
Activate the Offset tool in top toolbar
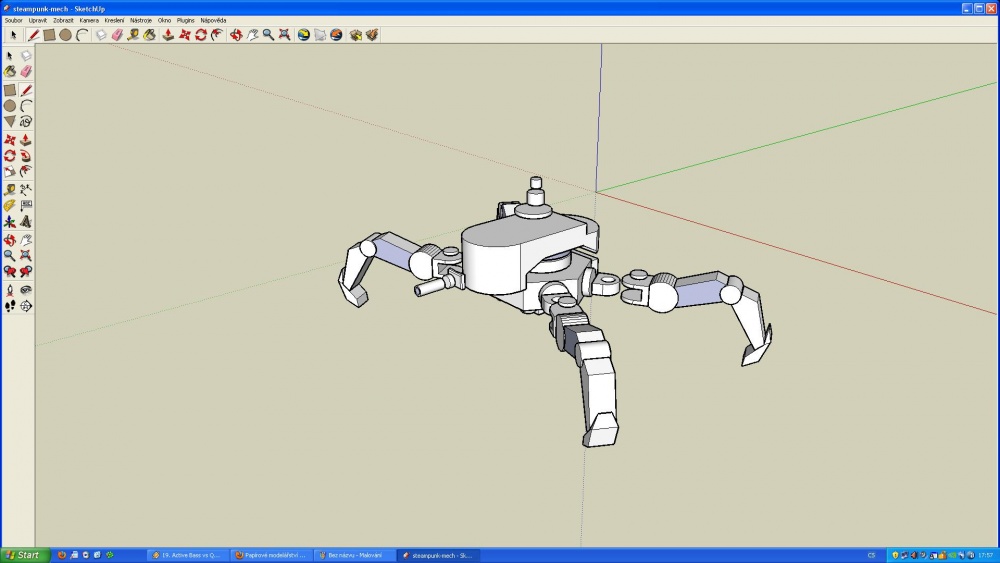[217, 35]
